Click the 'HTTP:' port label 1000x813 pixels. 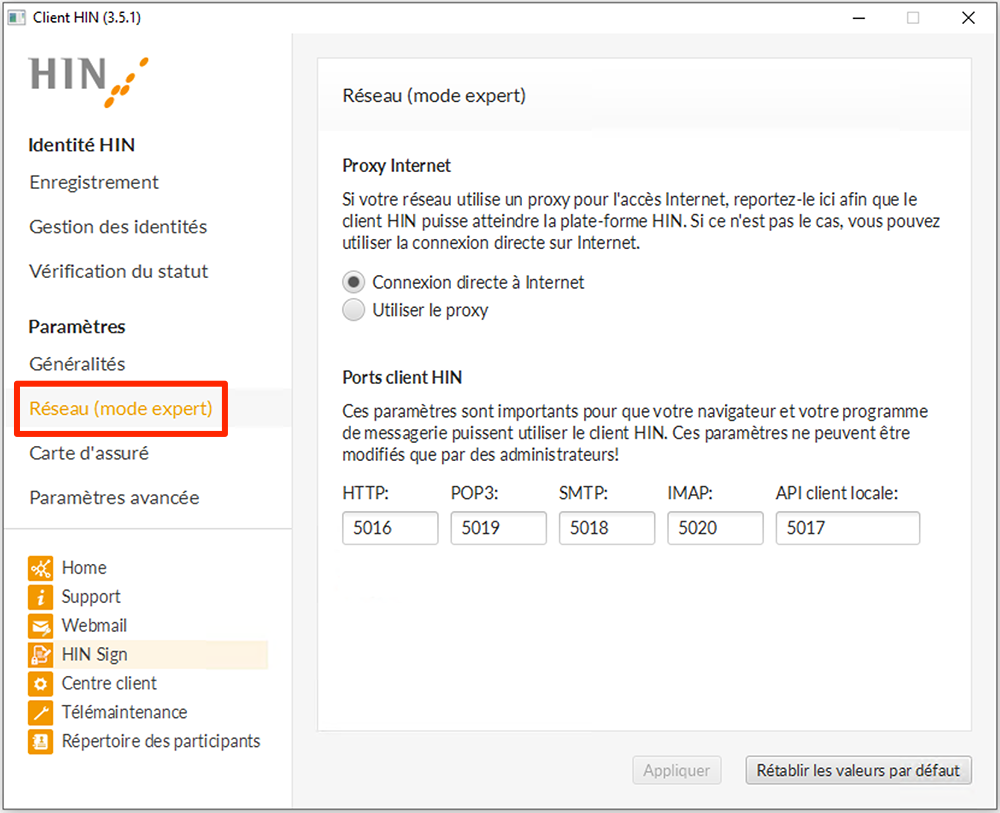[x=365, y=493]
